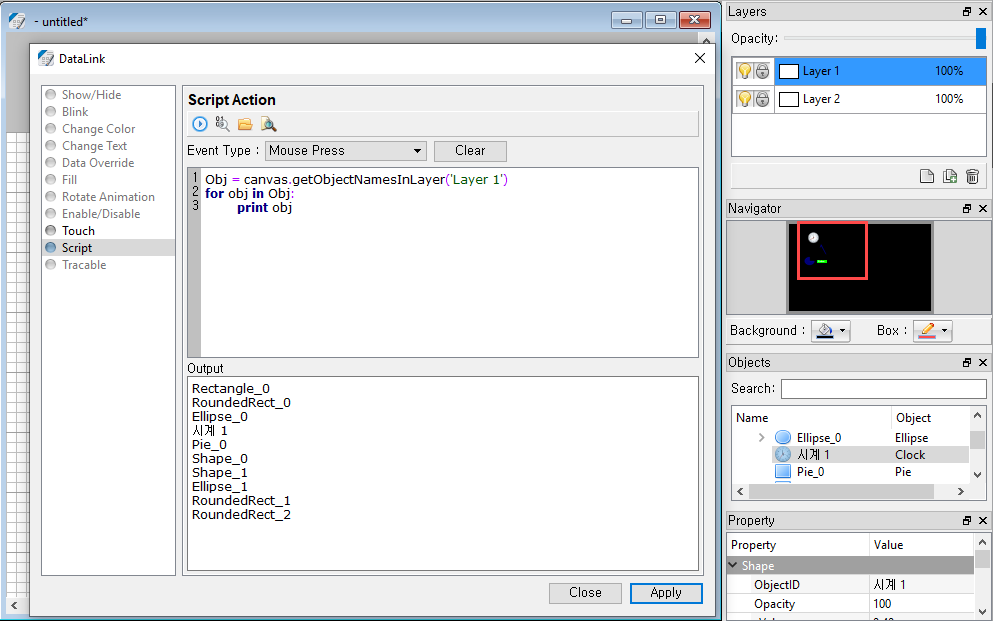Select the Script action radio

click(51, 248)
